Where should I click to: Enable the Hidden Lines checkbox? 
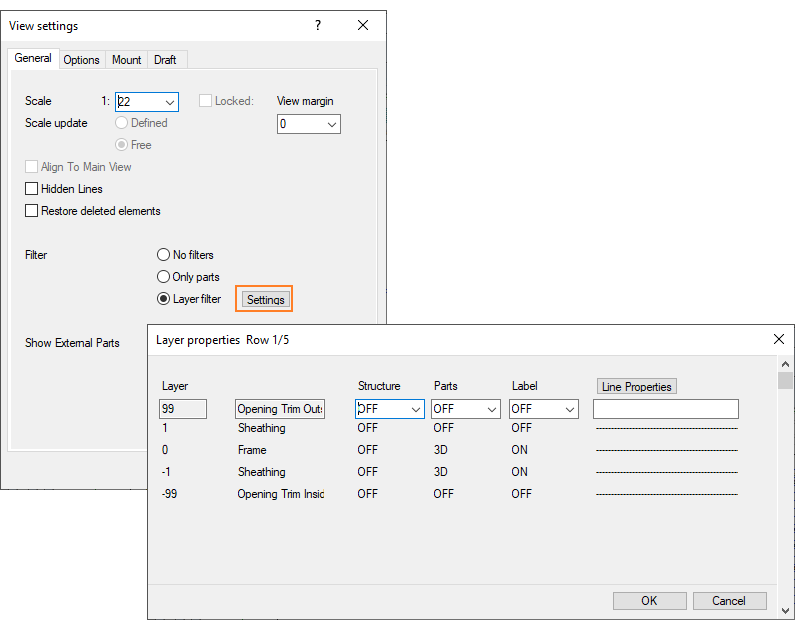32,189
